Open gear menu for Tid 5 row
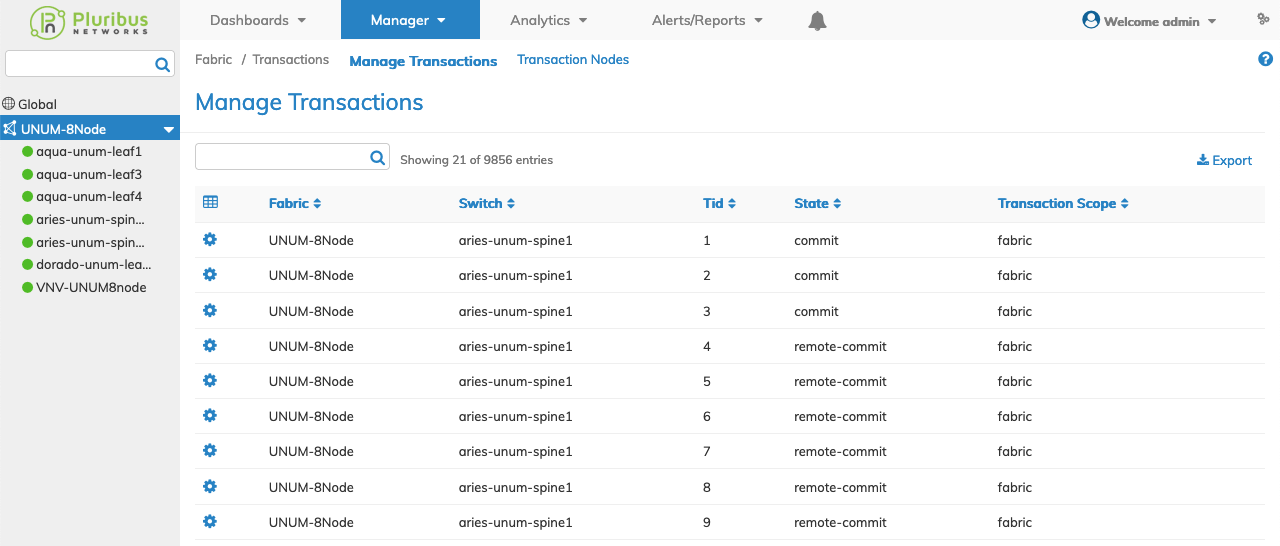This screenshot has height=546, width=1280. pos(210,381)
